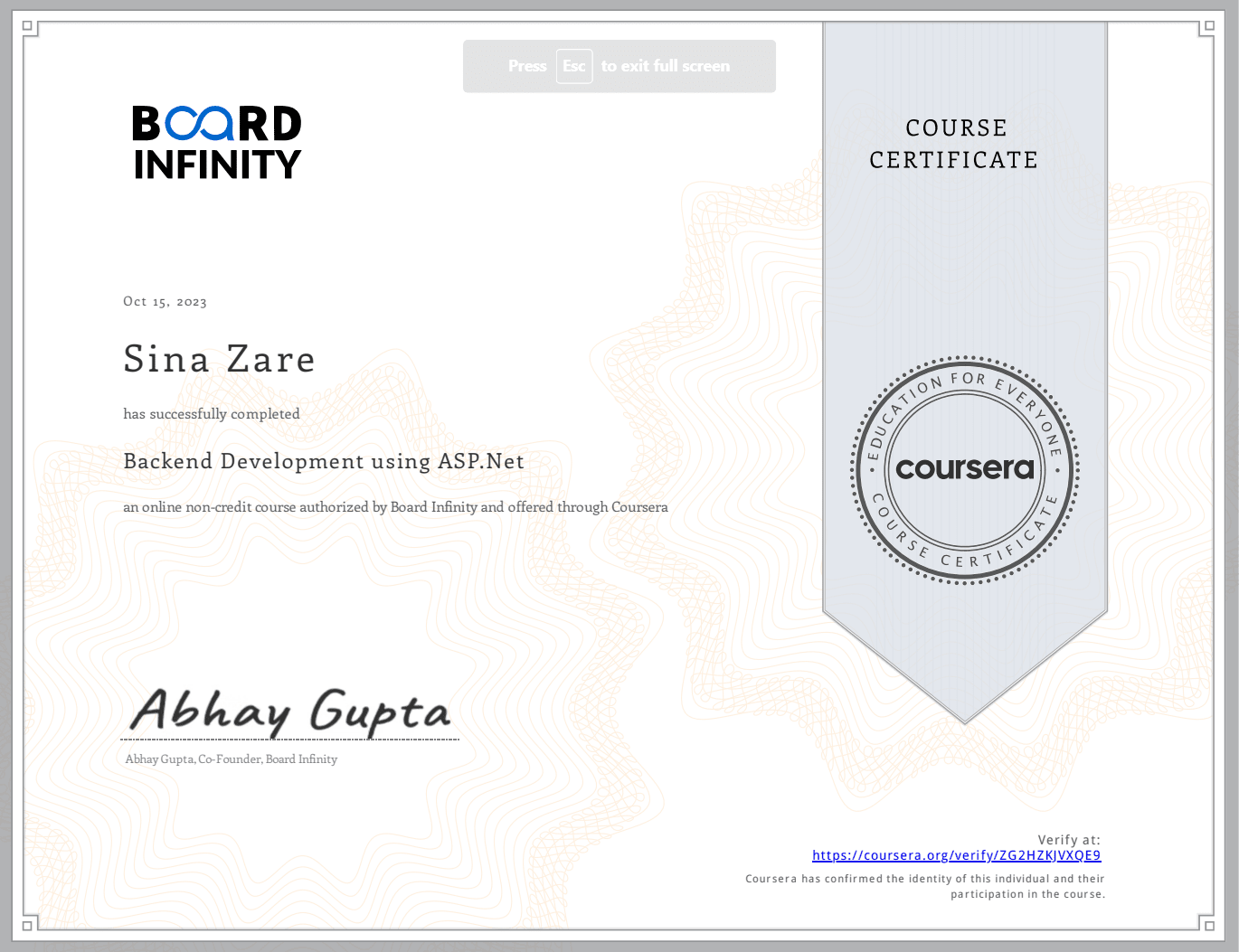The width and height of the screenshot is (1239, 952).
Task: Click "Abhay Gupta, Co-Founder, Board Infinity" caption
Action: tap(232, 759)
